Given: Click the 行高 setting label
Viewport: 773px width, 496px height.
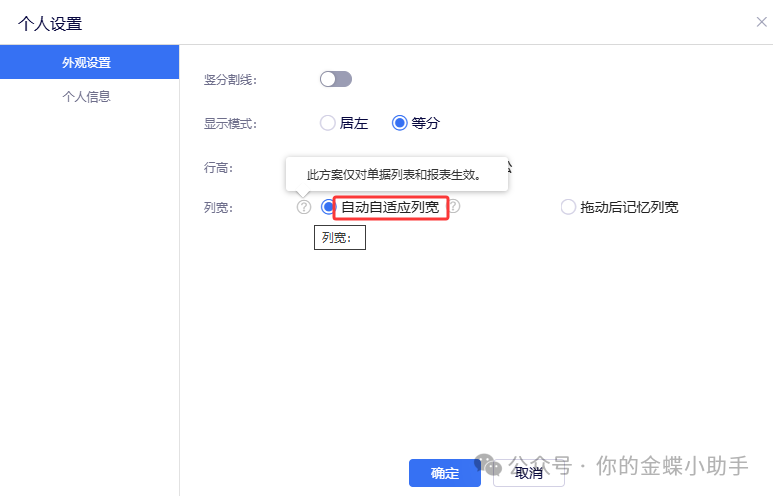Looking at the screenshot, I should click(218, 167).
